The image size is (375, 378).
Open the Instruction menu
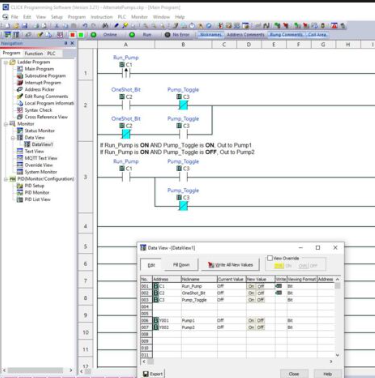(x=101, y=17)
